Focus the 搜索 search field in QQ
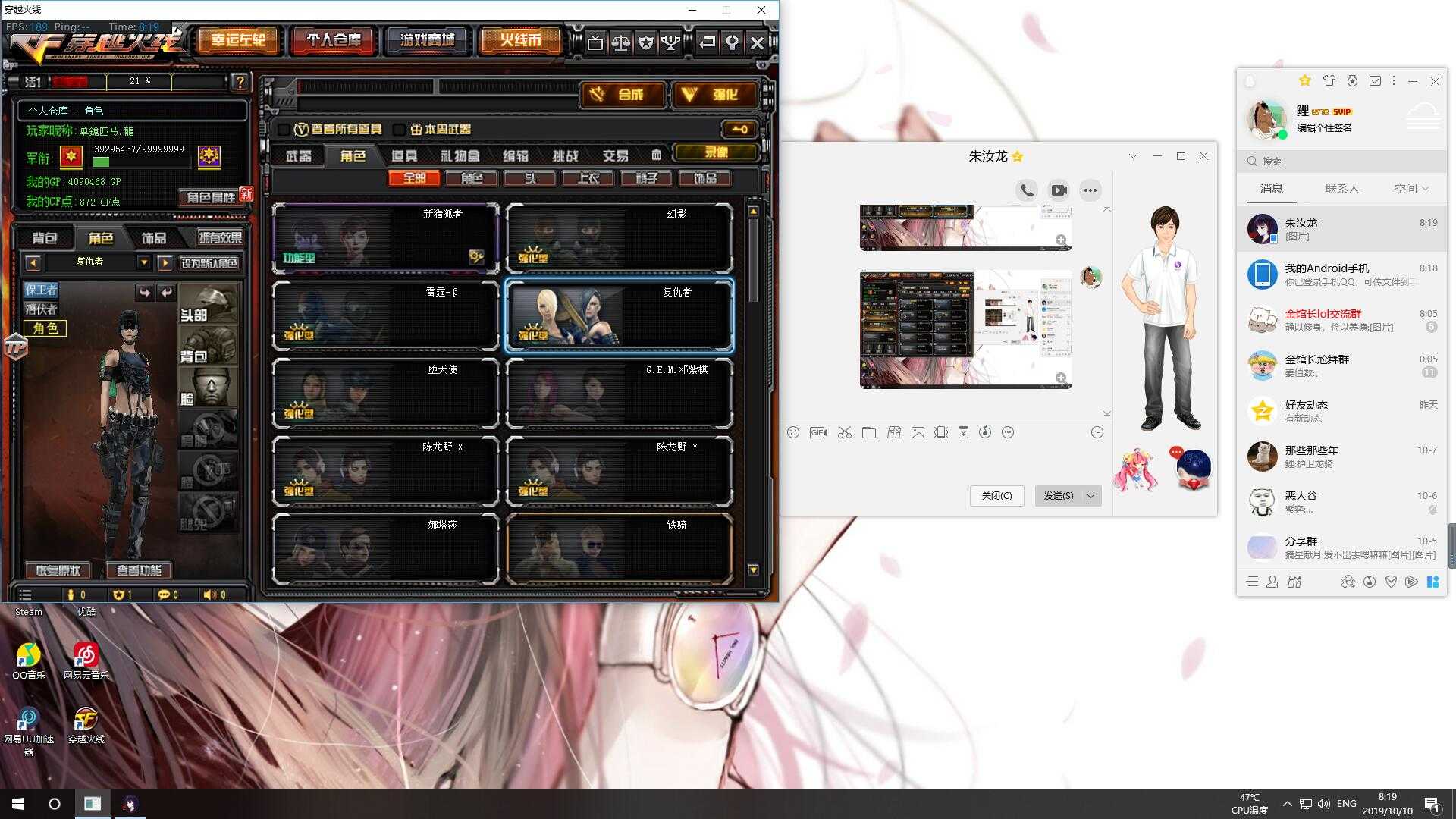Viewport: 1456px width, 819px height. [x=1342, y=161]
